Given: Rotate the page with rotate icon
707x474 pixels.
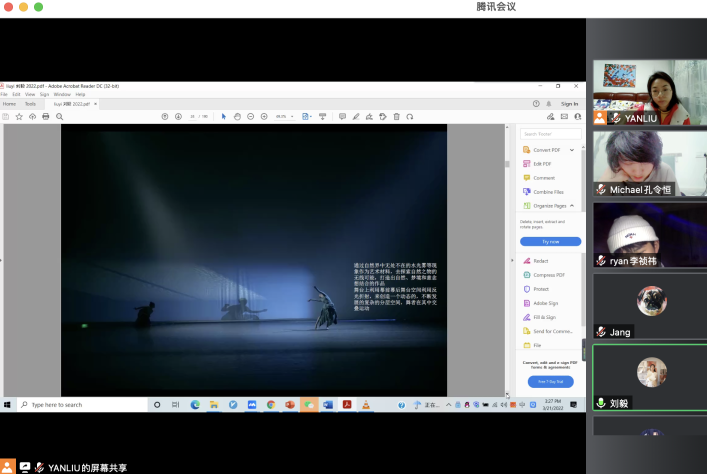Looking at the screenshot, I should (x=410, y=116).
